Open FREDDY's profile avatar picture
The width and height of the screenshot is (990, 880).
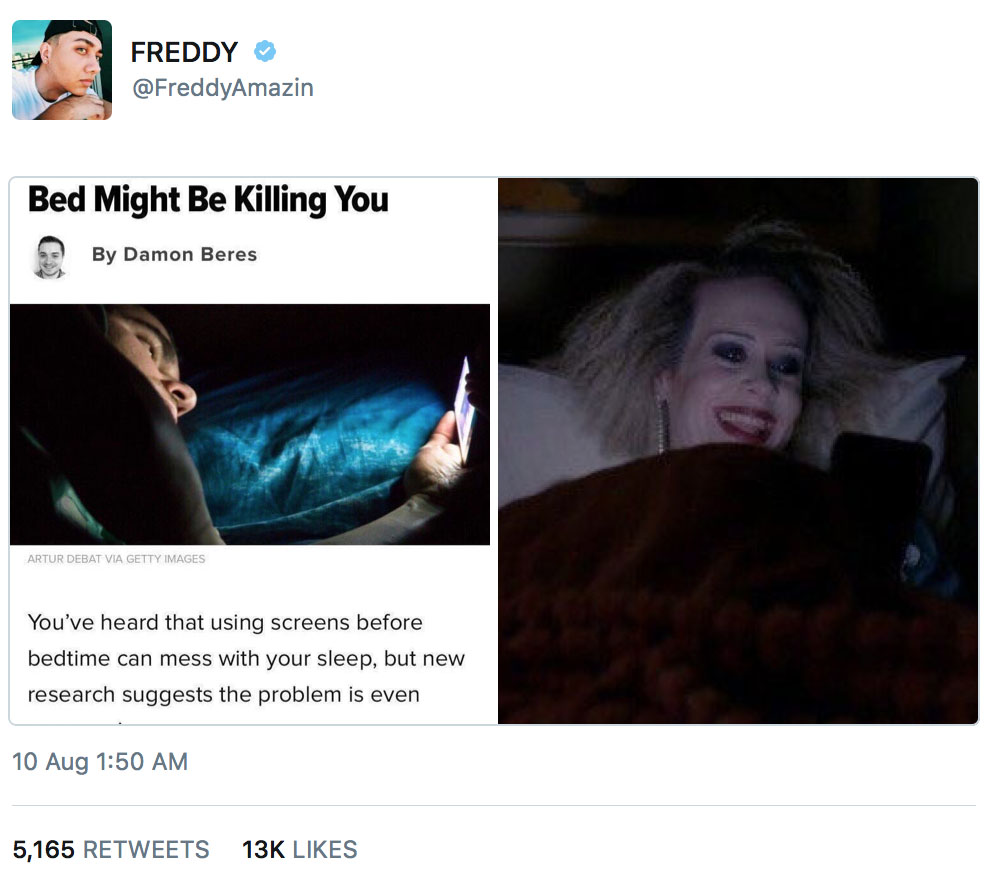tap(62, 69)
